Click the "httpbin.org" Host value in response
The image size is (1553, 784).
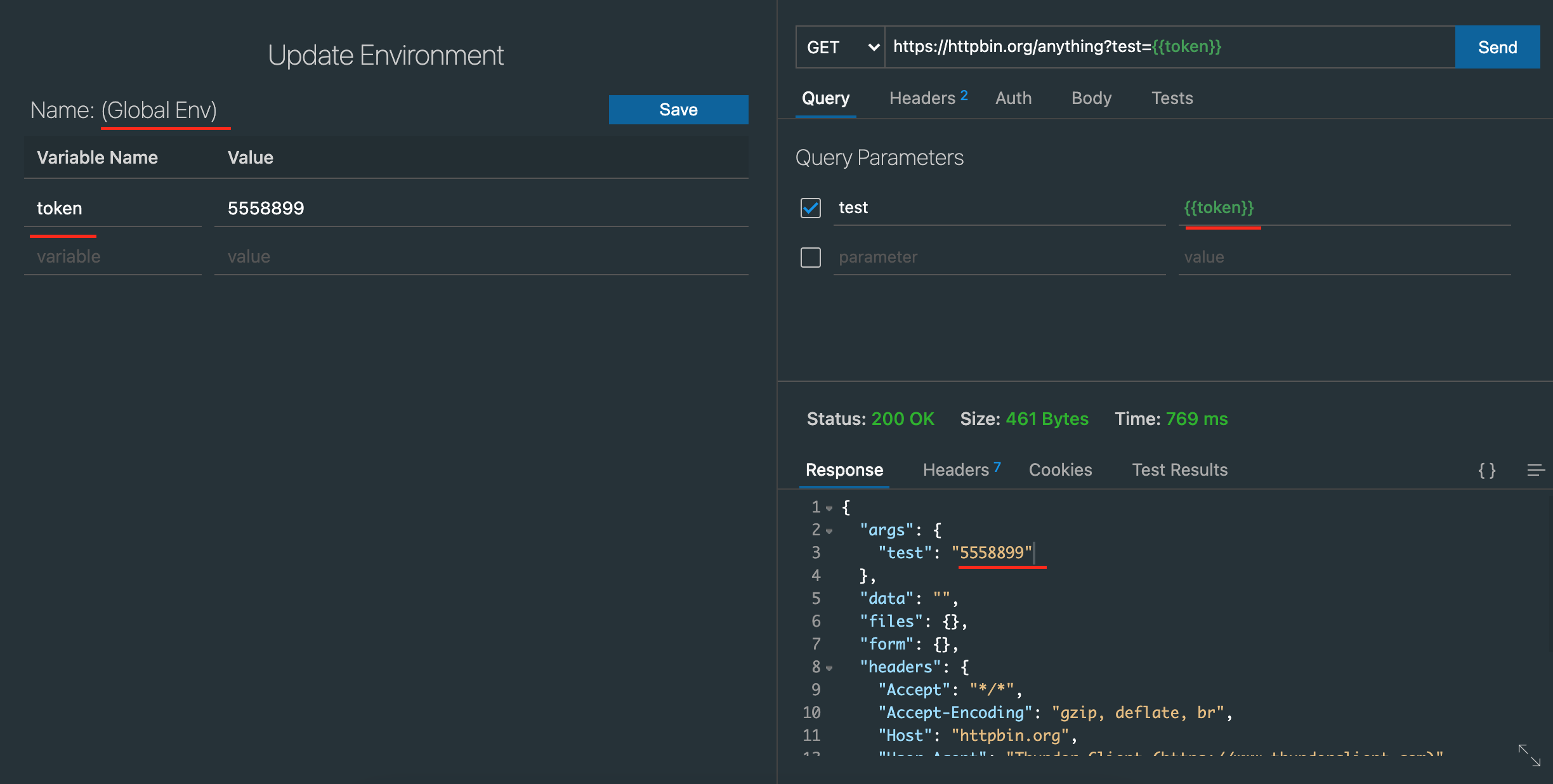click(x=1010, y=736)
